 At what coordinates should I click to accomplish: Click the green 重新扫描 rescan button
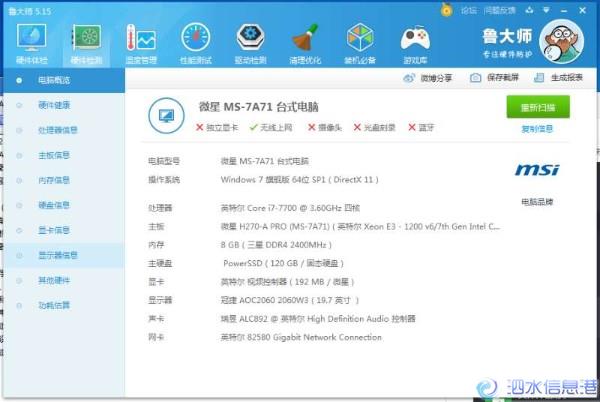[x=538, y=107]
